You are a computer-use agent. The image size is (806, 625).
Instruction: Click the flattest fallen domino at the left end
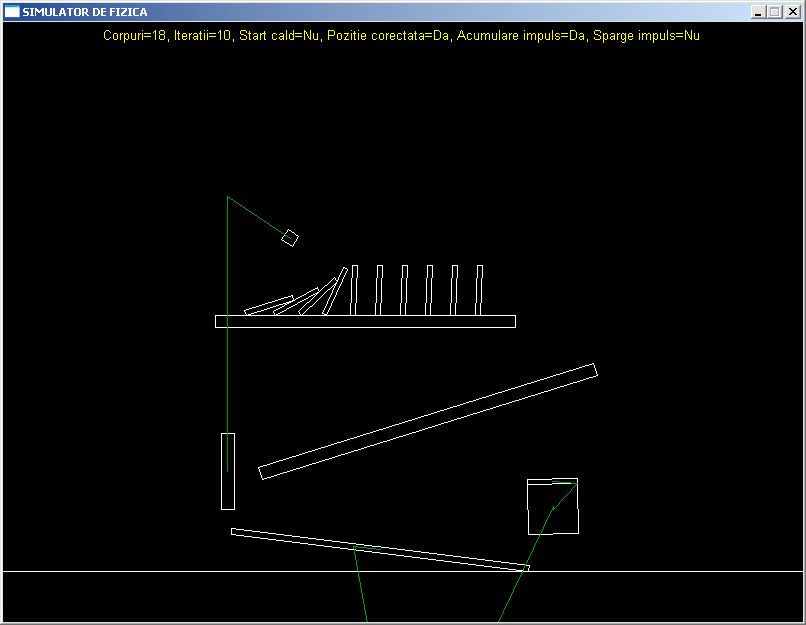click(x=269, y=305)
